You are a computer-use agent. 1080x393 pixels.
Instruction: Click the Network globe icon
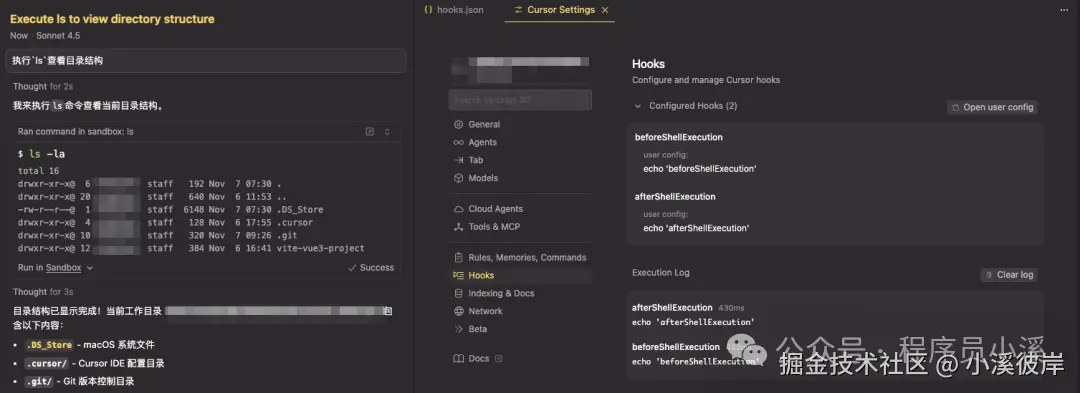pos(458,311)
